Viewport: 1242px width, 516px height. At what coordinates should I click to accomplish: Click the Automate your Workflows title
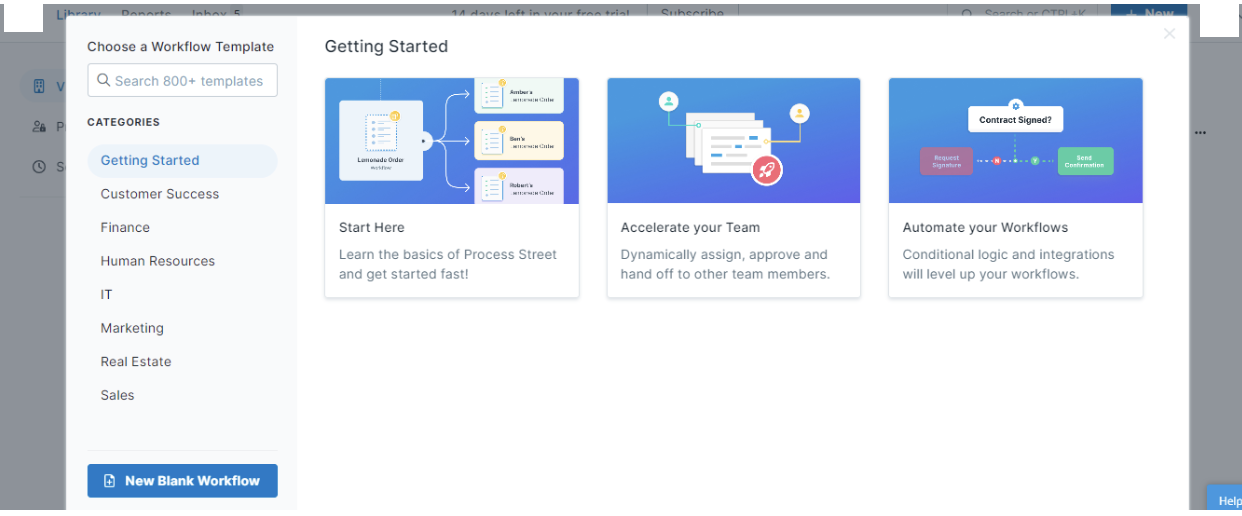tap(985, 227)
